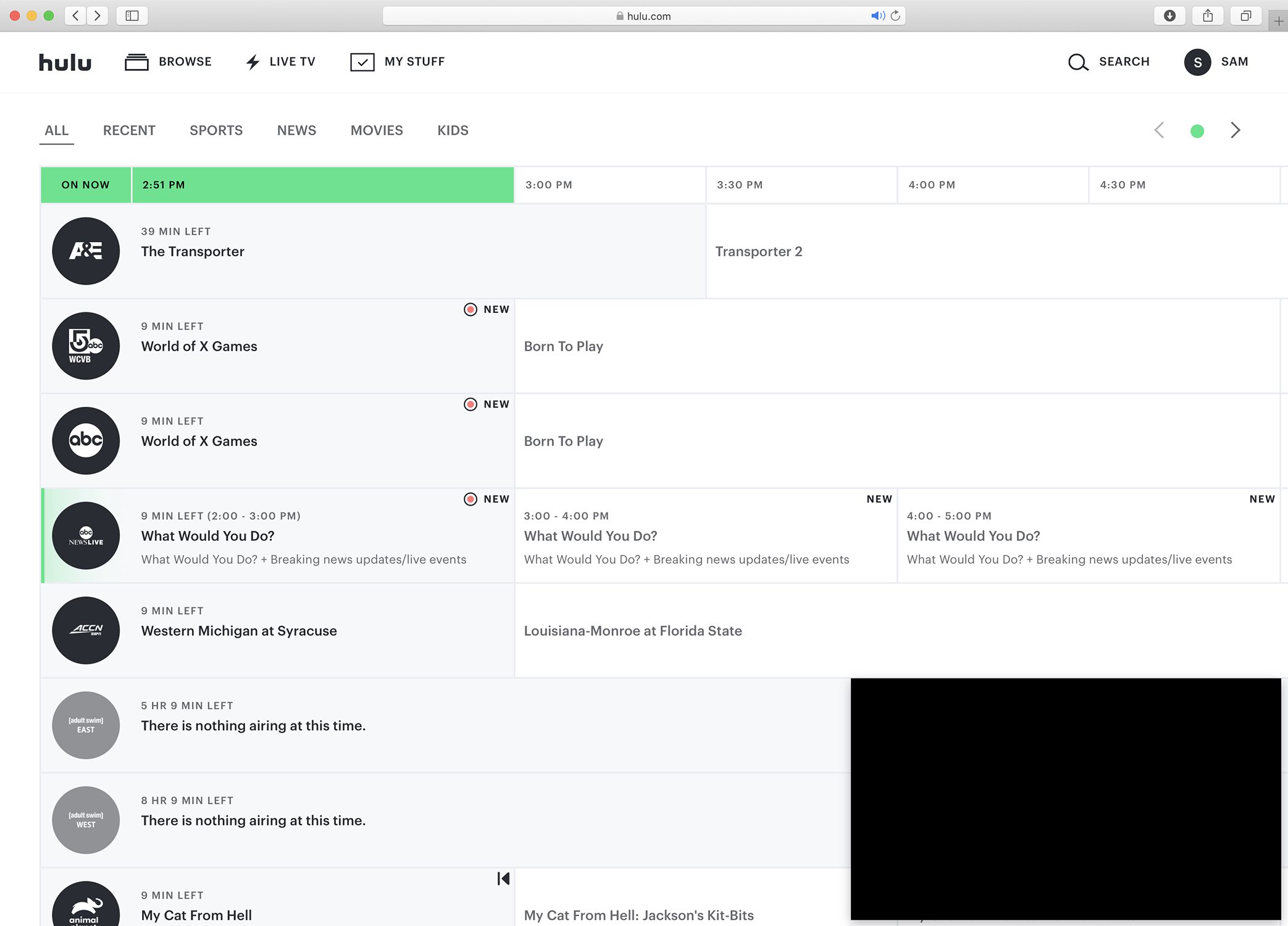Open Transporter 2 upcoming listing
The width and height of the screenshot is (1288, 926).
click(997, 251)
